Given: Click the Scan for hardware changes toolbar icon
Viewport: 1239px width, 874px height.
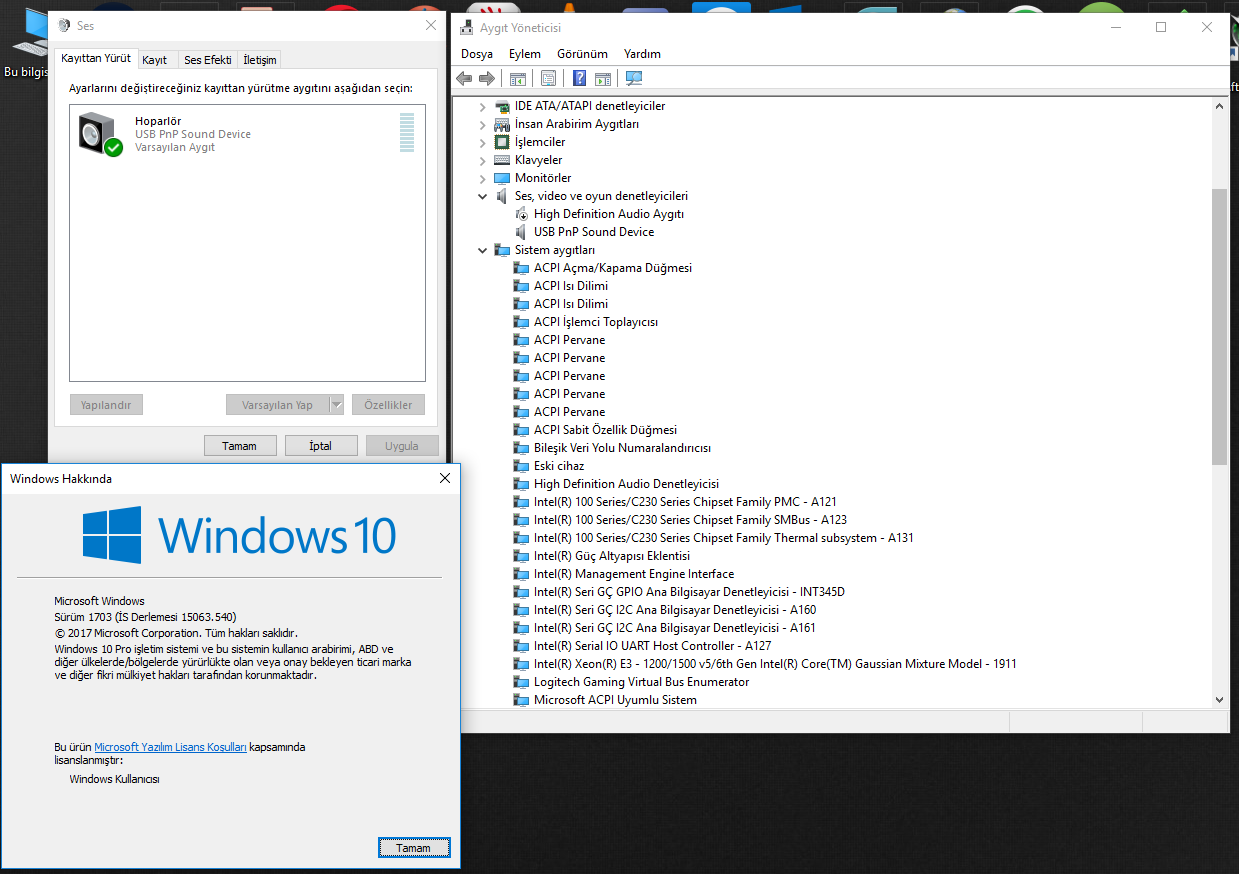Looking at the screenshot, I should (x=634, y=79).
